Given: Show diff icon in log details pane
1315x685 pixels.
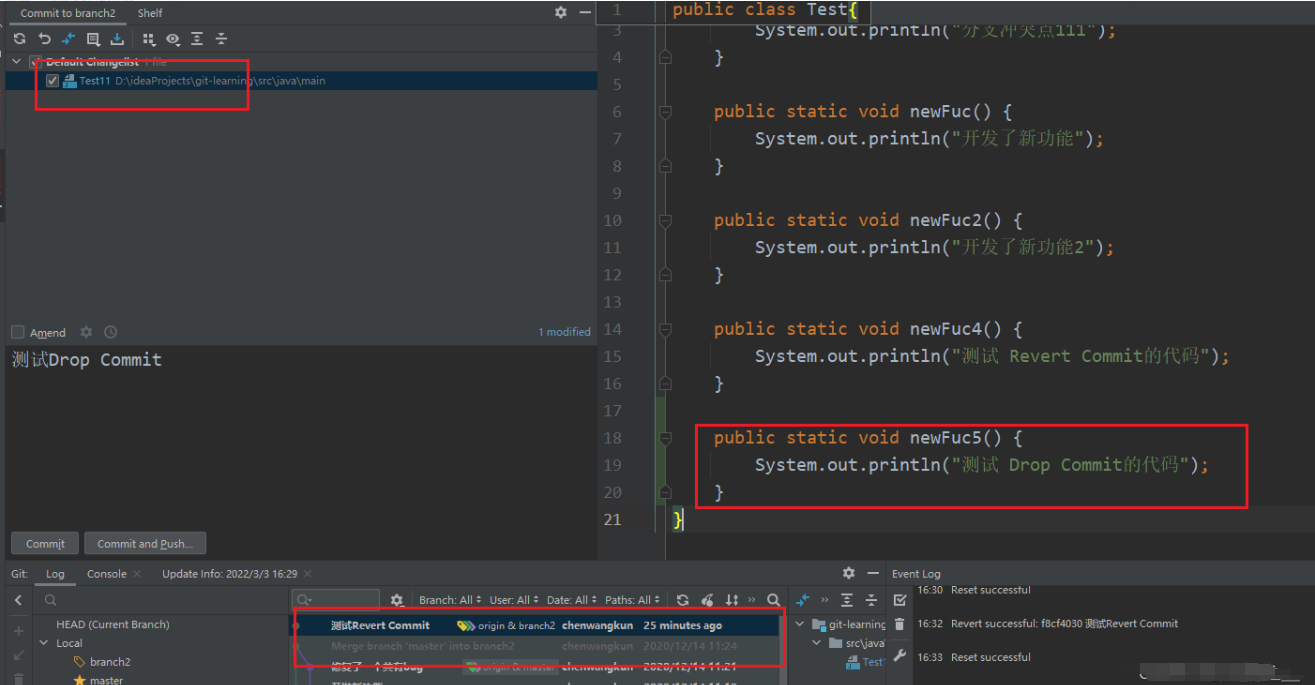Looking at the screenshot, I should 802,600.
